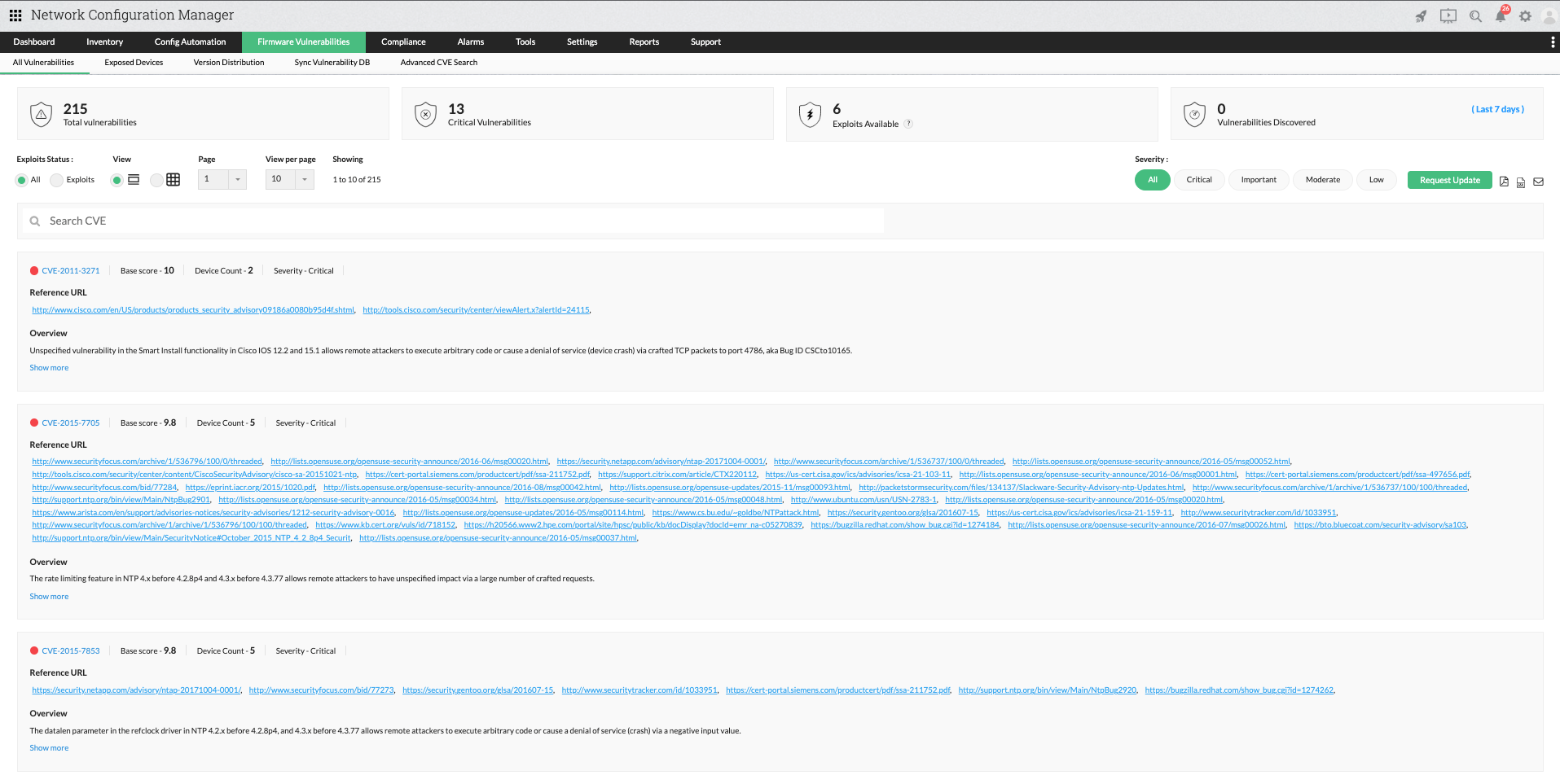Click the global search magnifier icon
1560x784 pixels.
click(x=1475, y=15)
